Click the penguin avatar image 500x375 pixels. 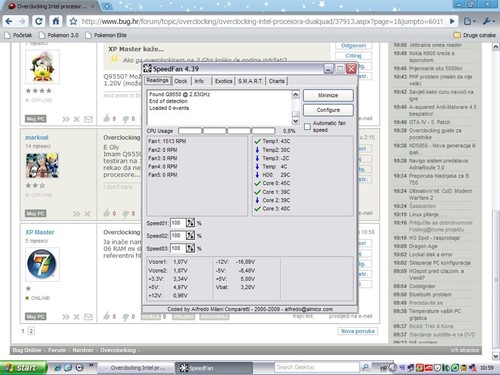[42, 67]
